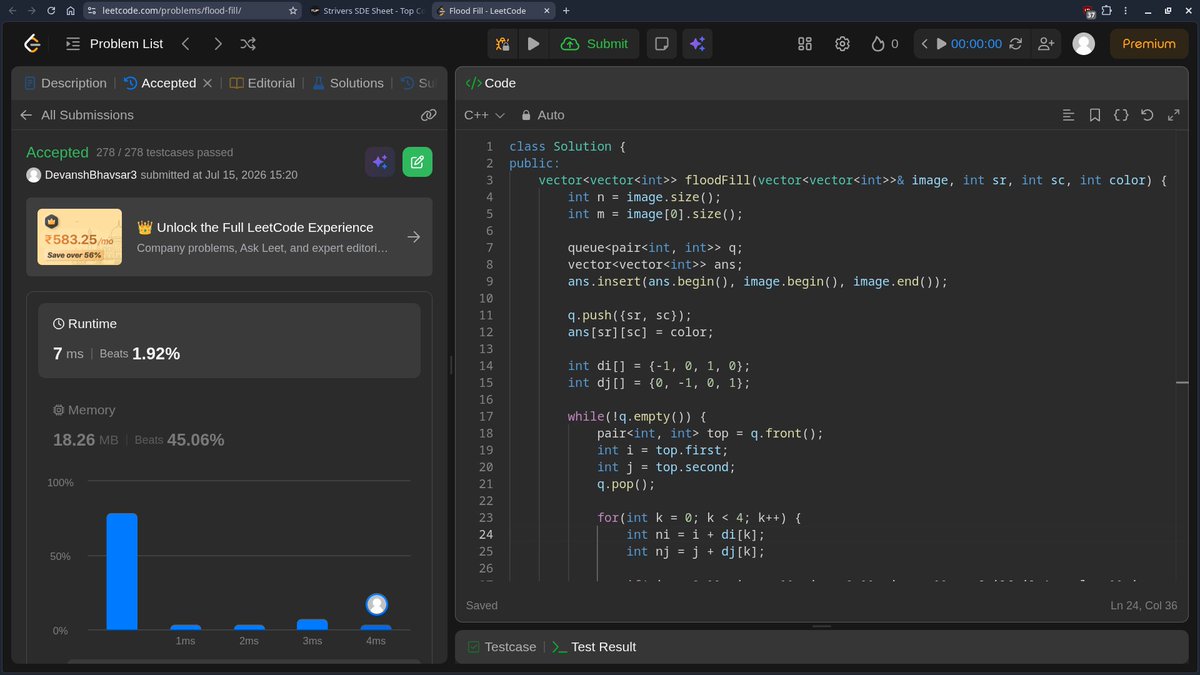
Task: Click the browser back arrow
Action: click(x=11, y=10)
